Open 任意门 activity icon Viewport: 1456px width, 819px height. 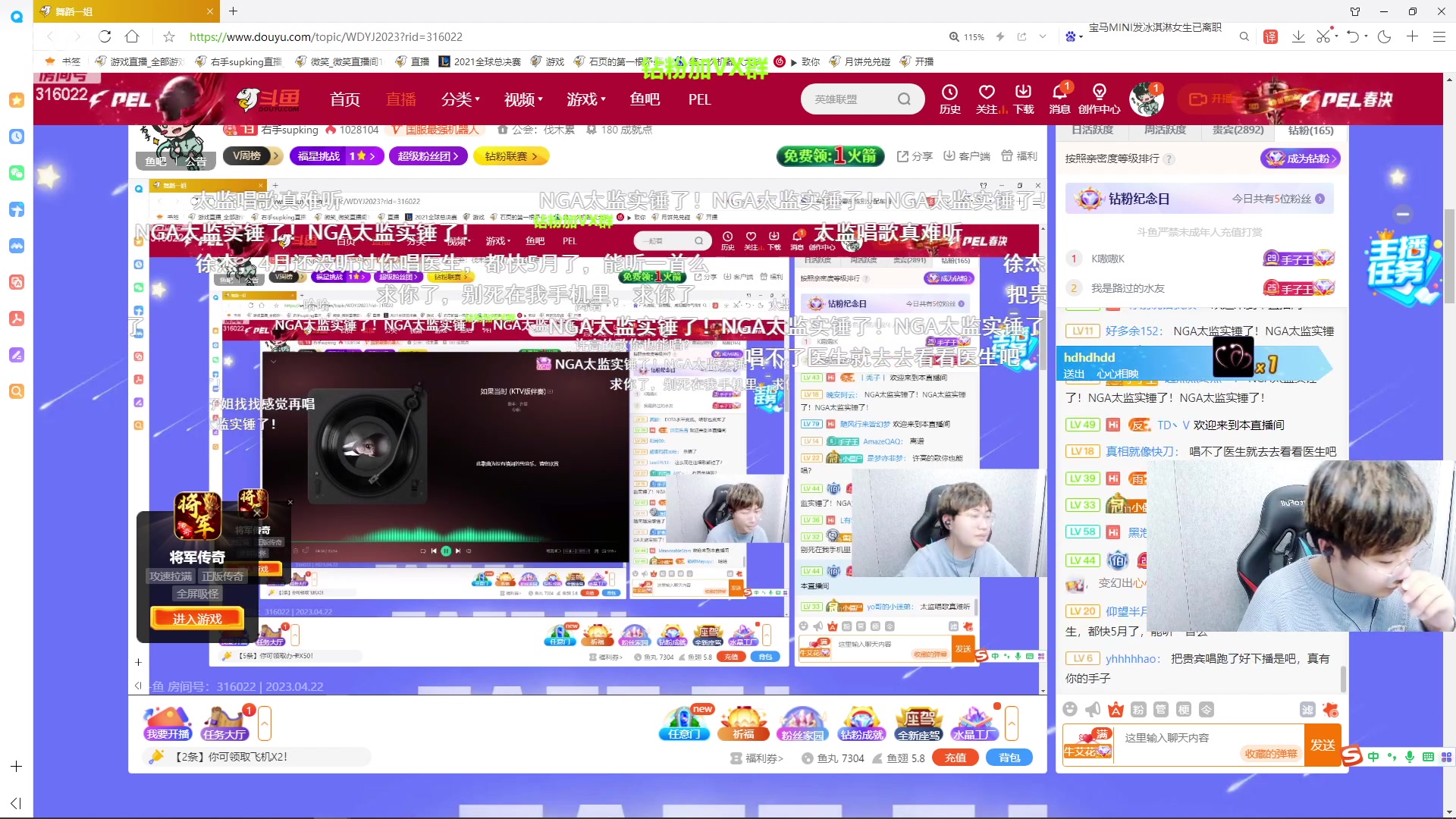(685, 723)
